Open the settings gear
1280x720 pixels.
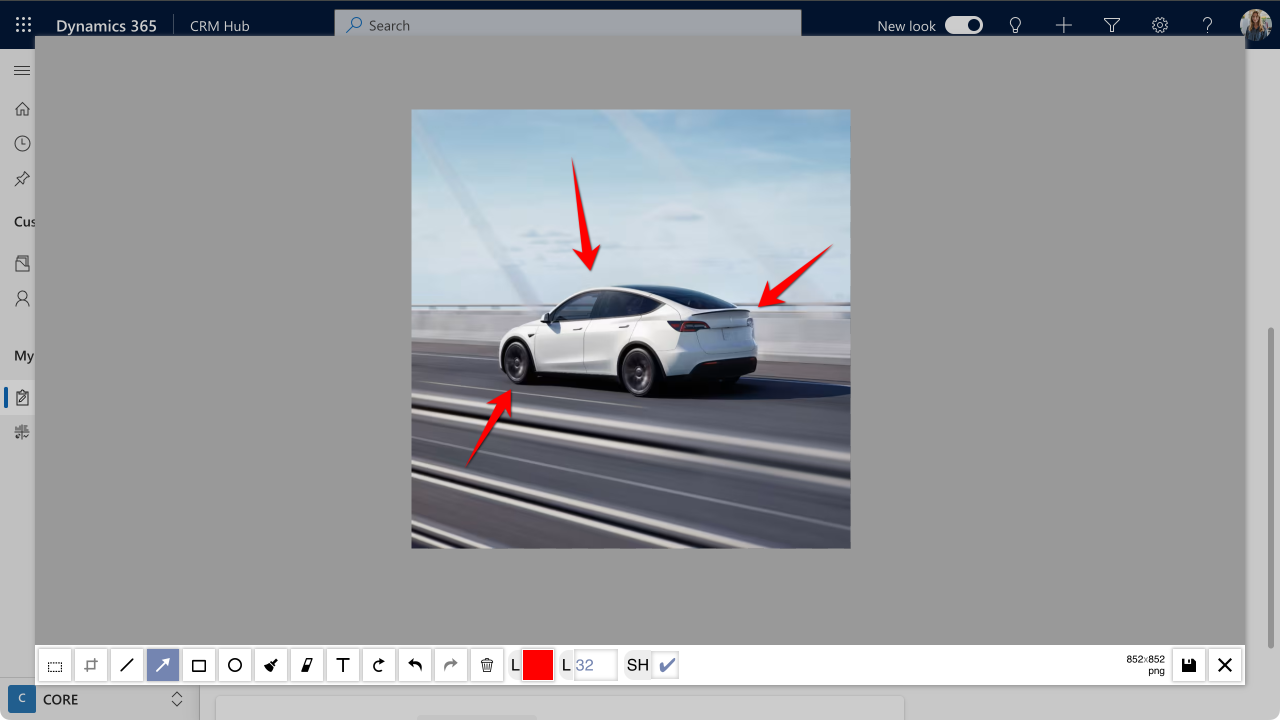(1160, 25)
